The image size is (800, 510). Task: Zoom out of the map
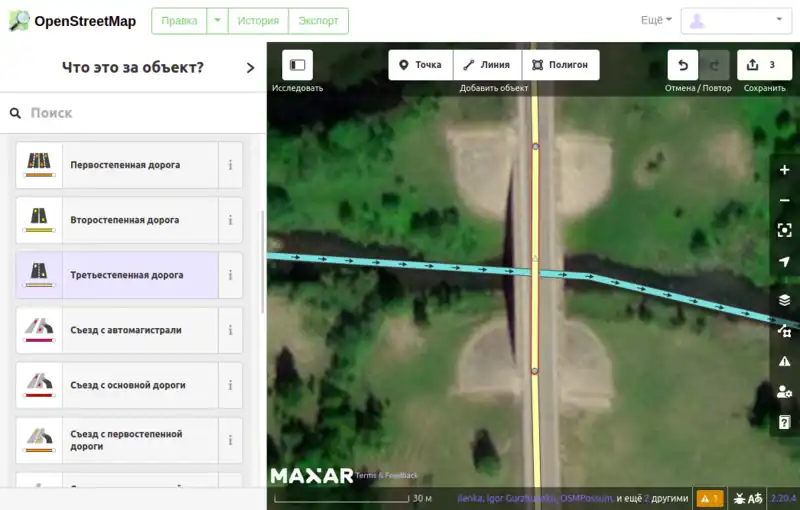784,200
